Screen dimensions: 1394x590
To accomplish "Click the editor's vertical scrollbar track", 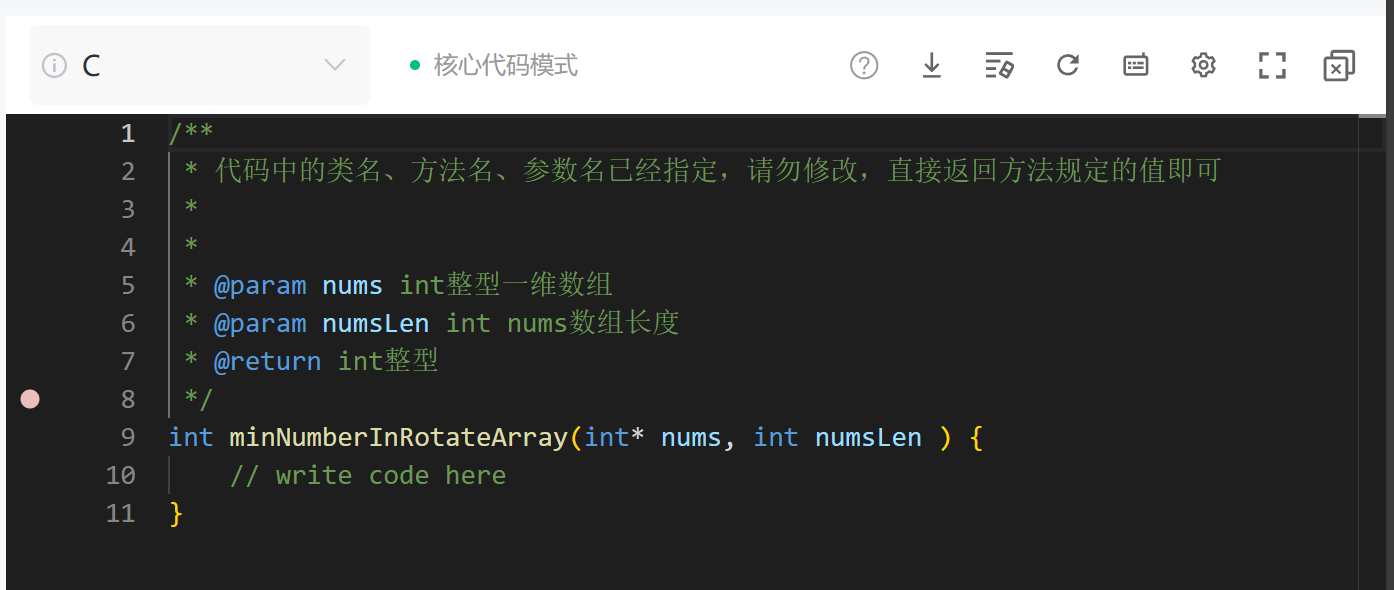I will (1372, 352).
